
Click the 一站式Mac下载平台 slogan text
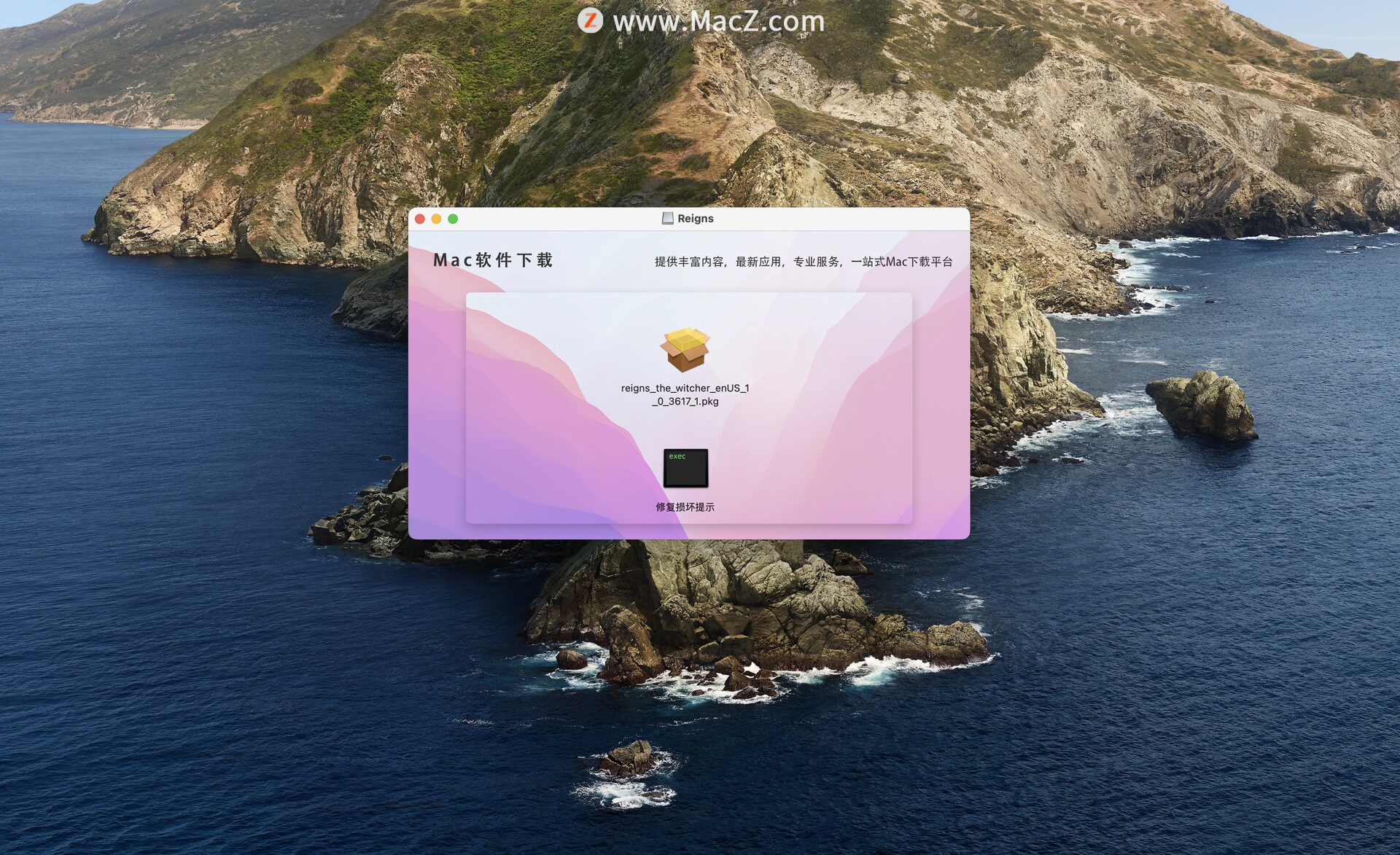pos(901,262)
